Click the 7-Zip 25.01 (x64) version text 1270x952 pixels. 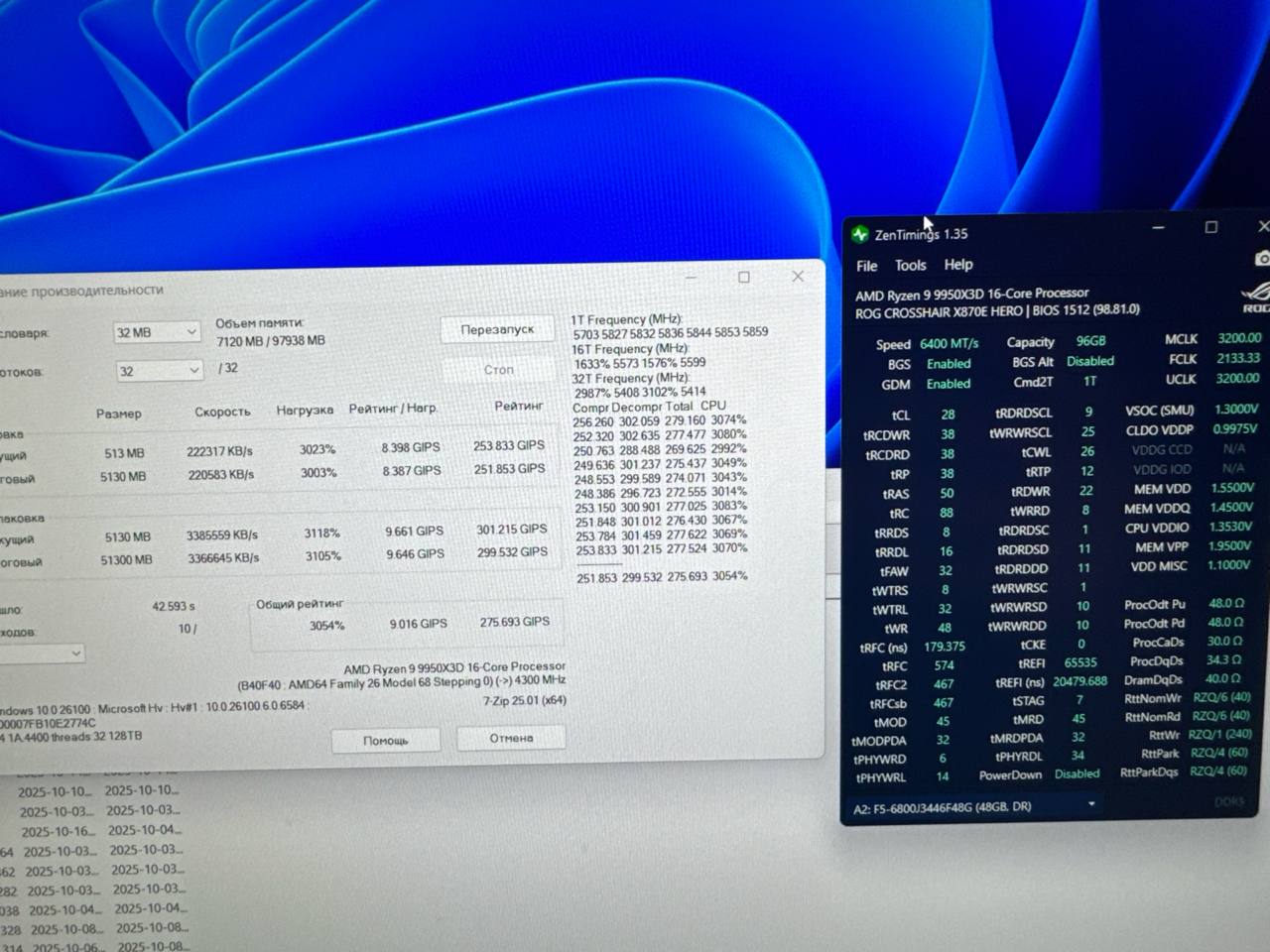click(x=525, y=701)
